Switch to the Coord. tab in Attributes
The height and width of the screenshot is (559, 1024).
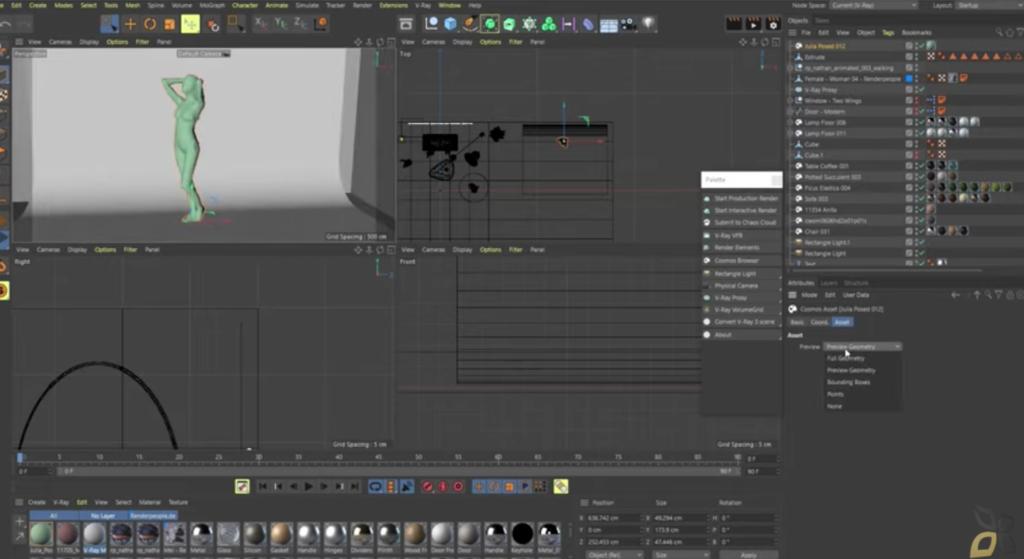tap(819, 322)
